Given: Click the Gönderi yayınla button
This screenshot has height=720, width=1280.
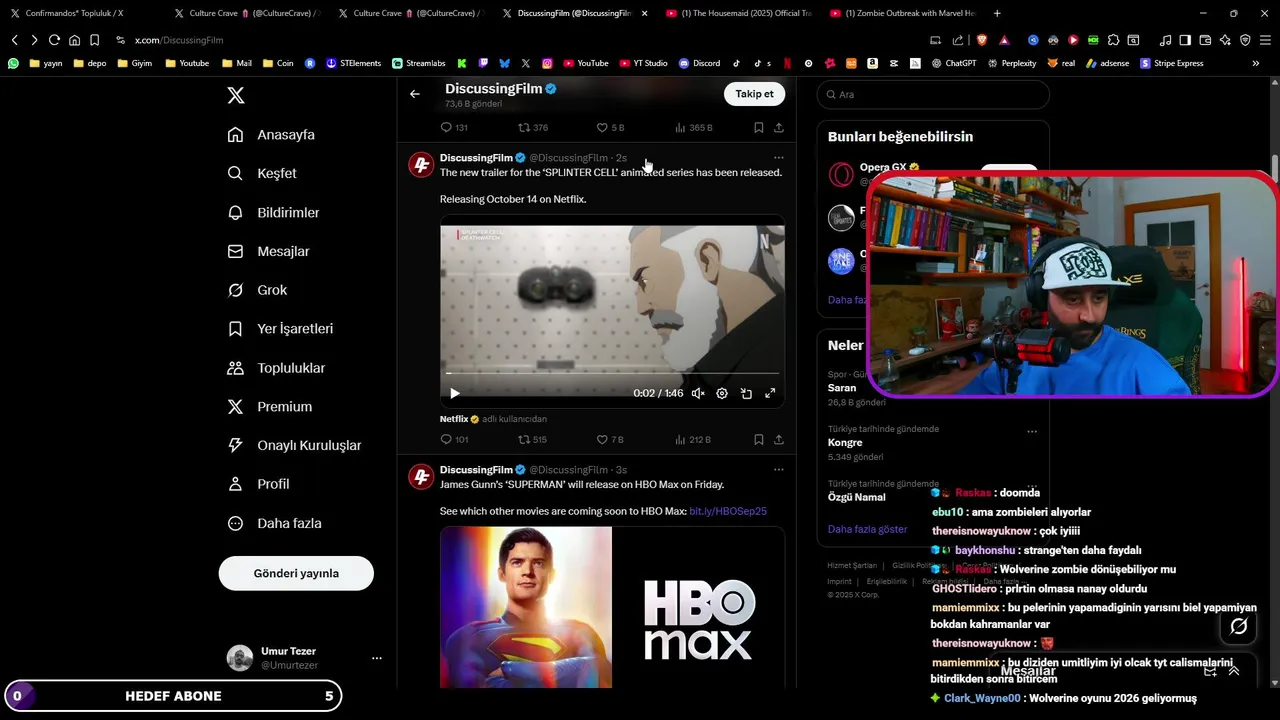Looking at the screenshot, I should click(296, 573).
